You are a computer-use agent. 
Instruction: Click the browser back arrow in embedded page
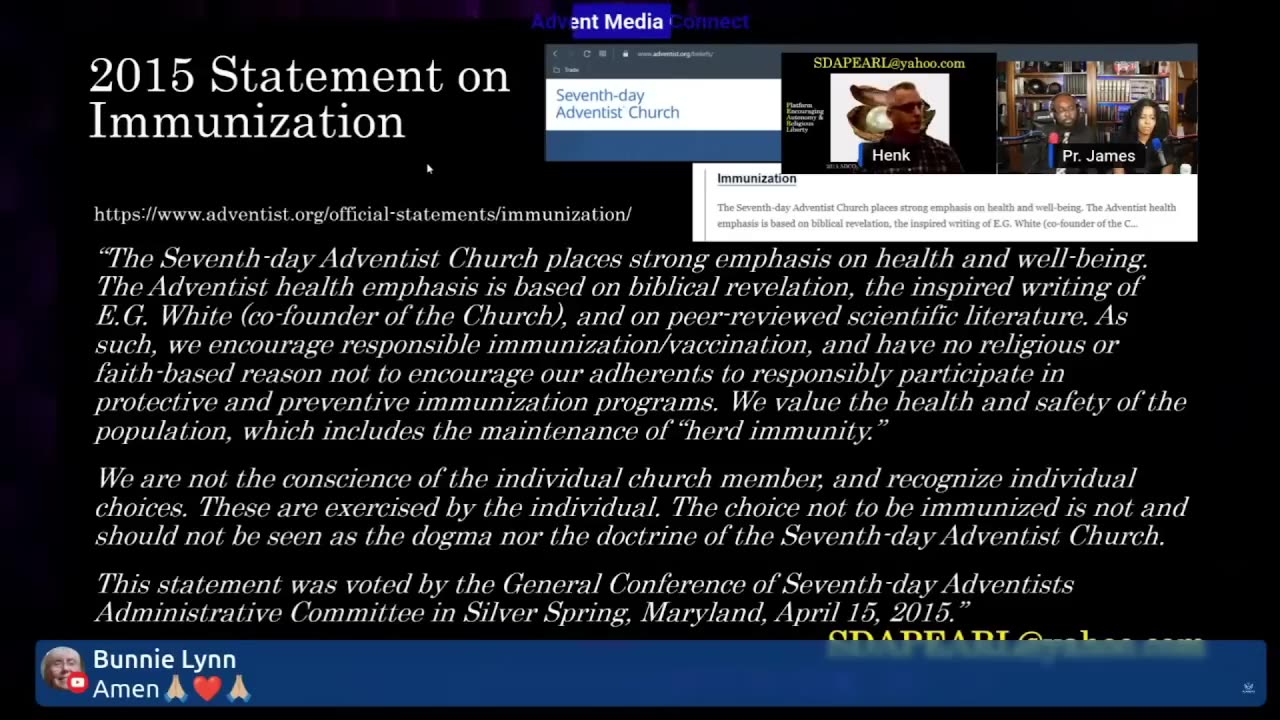(x=556, y=53)
